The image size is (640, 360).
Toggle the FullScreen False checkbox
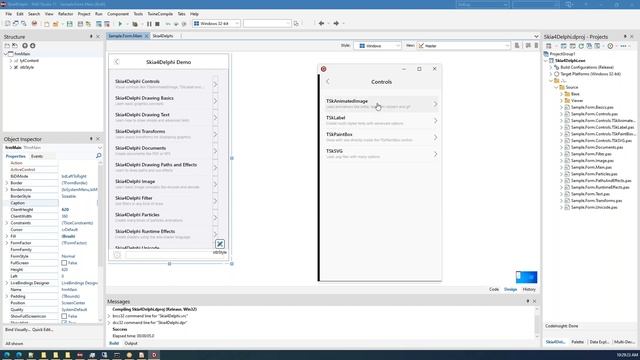click(x=64, y=263)
